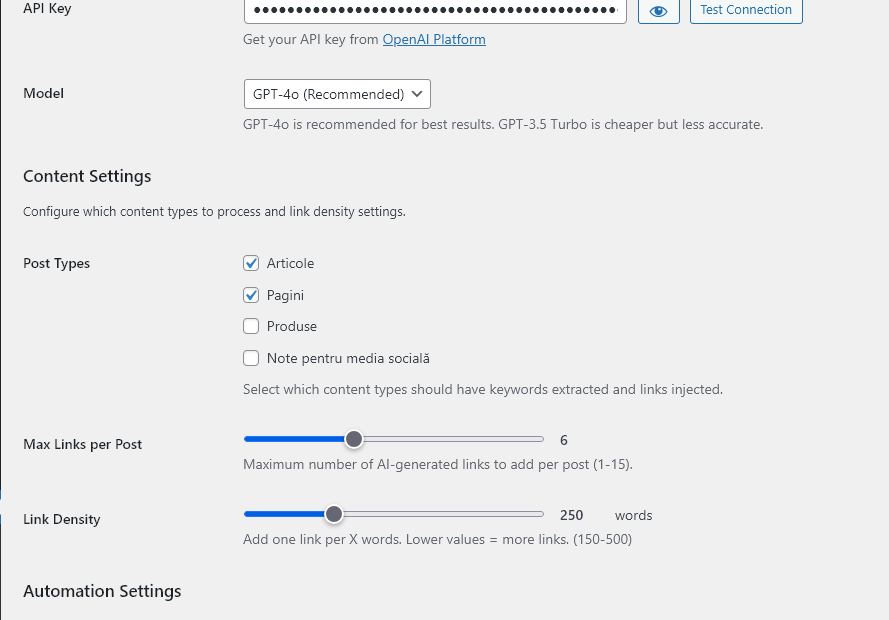Click the Link Density slider handle
The height and width of the screenshot is (620, 889).
[x=334, y=514]
